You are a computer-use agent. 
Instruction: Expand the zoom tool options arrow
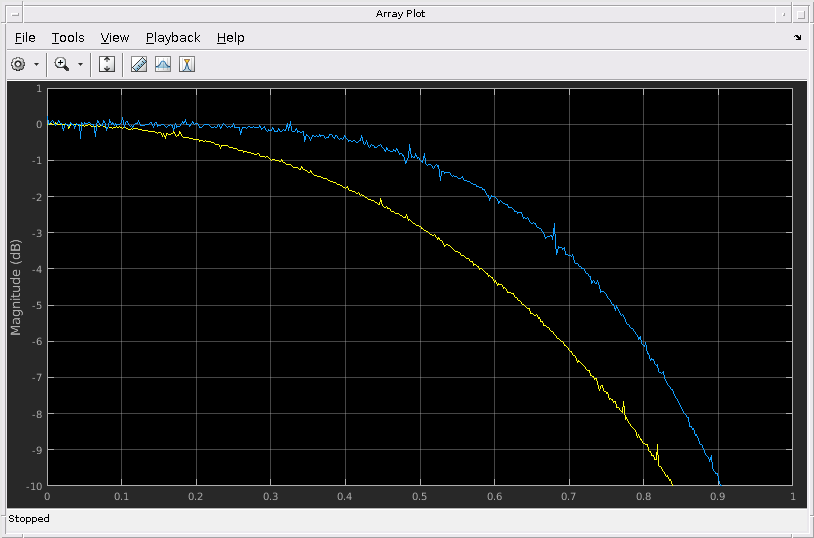click(x=80, y=64)
